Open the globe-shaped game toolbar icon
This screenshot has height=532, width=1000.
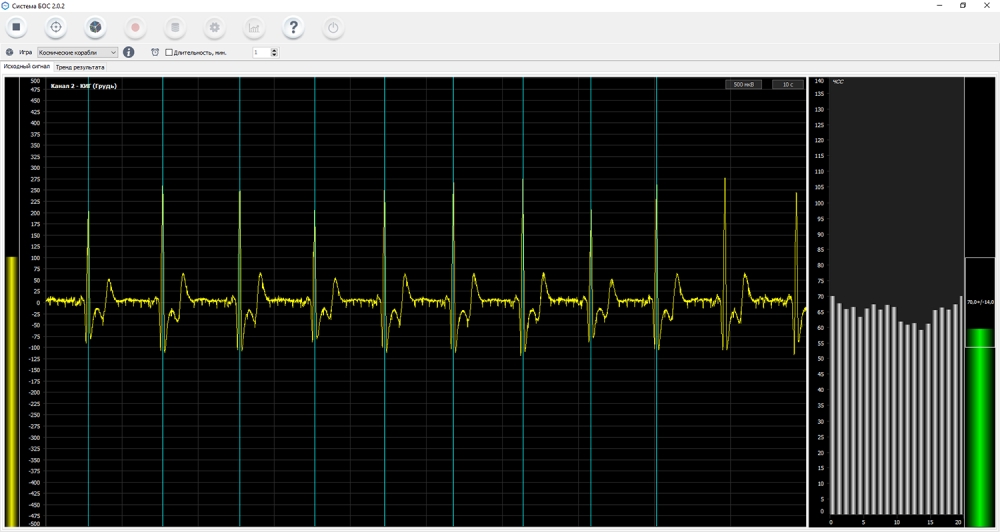(95, 28)
